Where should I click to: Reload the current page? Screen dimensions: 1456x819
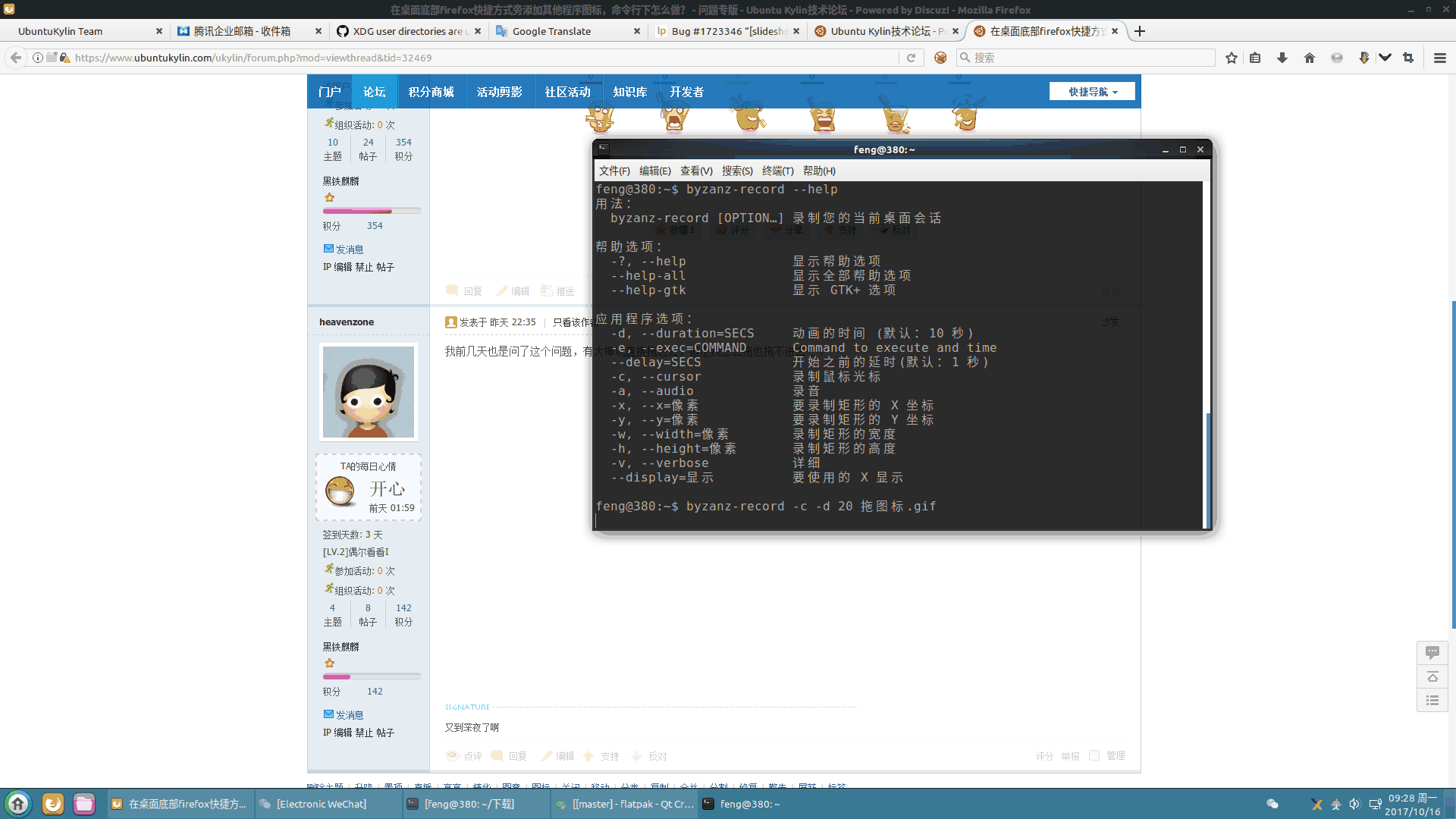tap(911, 58)
